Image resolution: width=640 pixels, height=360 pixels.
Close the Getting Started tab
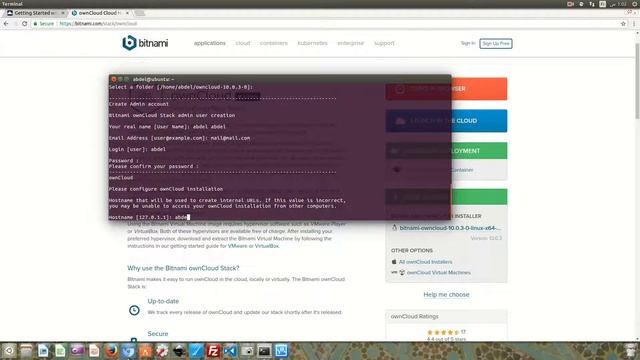click(63, 13)
